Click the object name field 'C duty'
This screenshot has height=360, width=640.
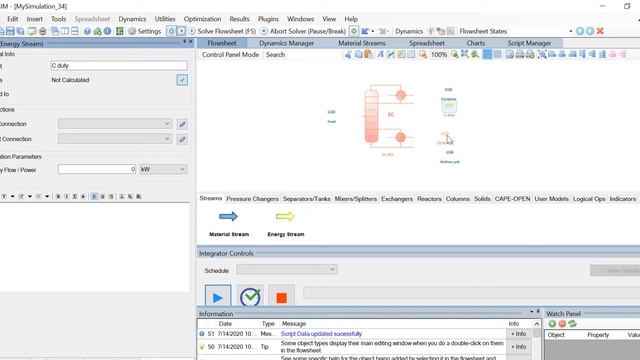119,65
